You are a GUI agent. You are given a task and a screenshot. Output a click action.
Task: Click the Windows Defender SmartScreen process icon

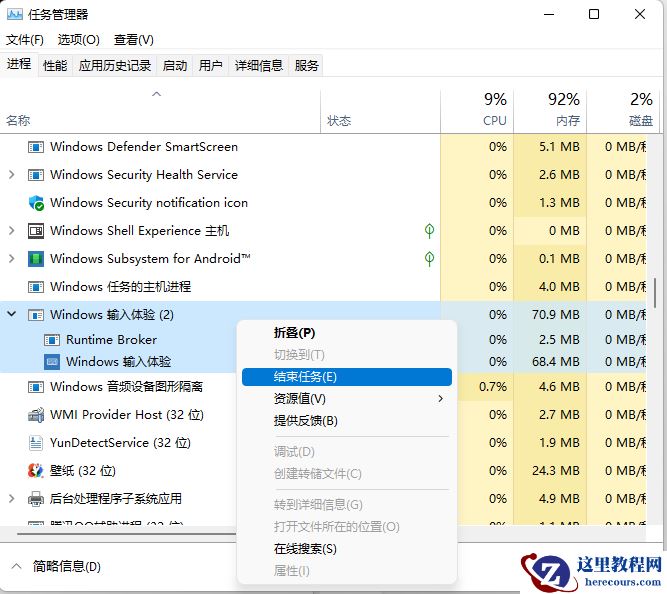pyautogui.click(x=36, y=147)
